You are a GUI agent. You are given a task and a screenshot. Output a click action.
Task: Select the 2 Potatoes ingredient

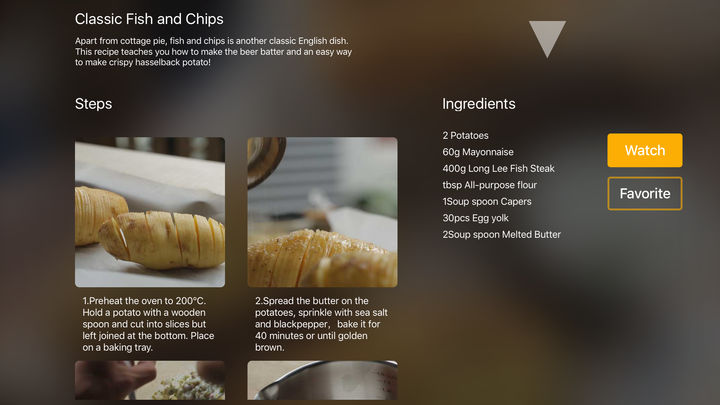tap(466, 135)
